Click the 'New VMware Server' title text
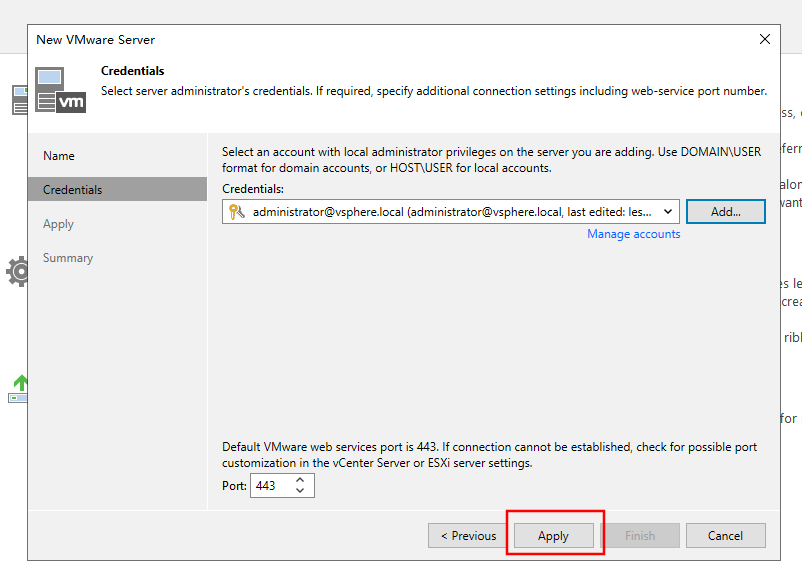Image resolution: width=802 pixels, height=582 pixels. pos(96,40)
